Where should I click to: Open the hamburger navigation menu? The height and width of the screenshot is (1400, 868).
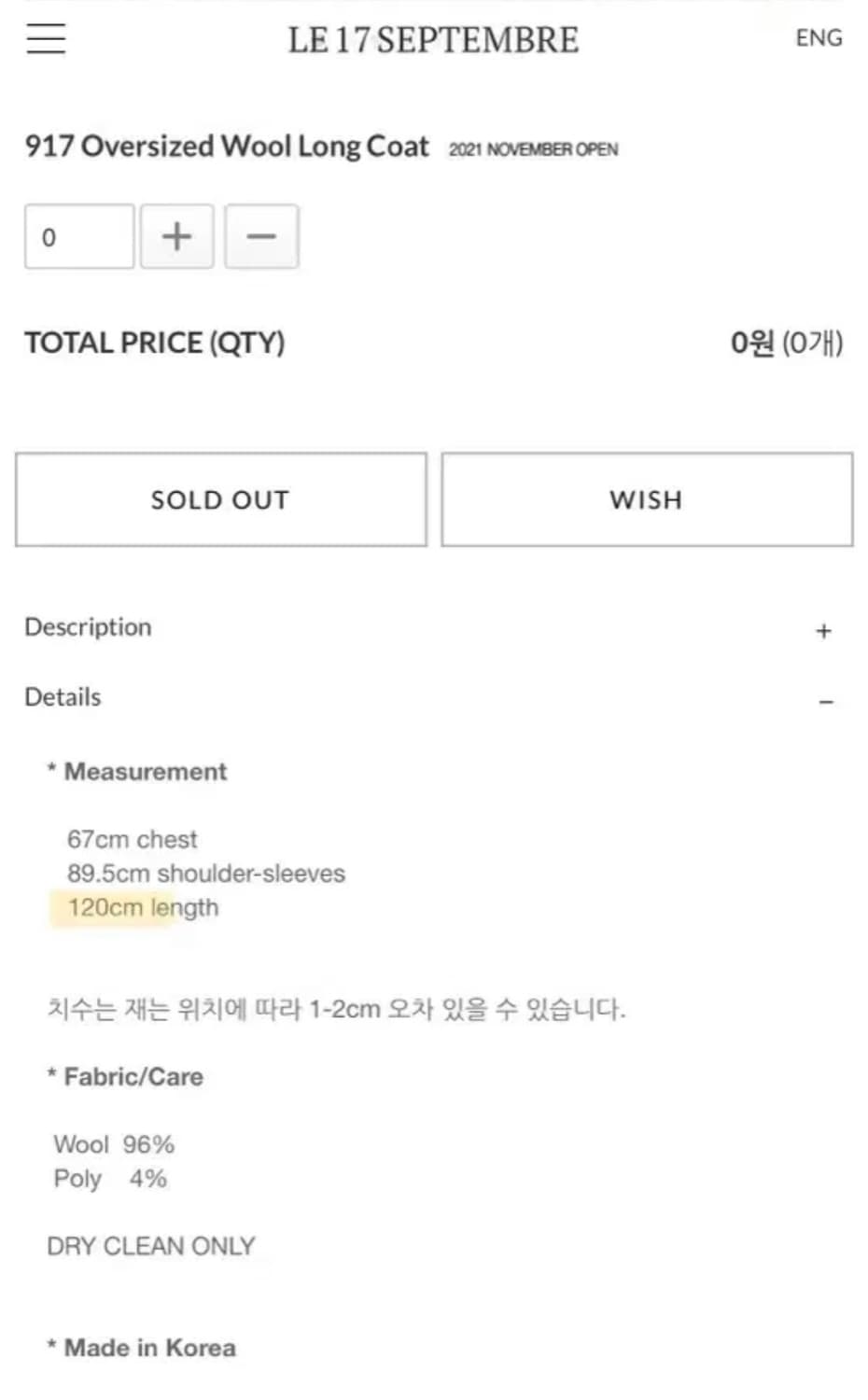[x=46, y=39]
